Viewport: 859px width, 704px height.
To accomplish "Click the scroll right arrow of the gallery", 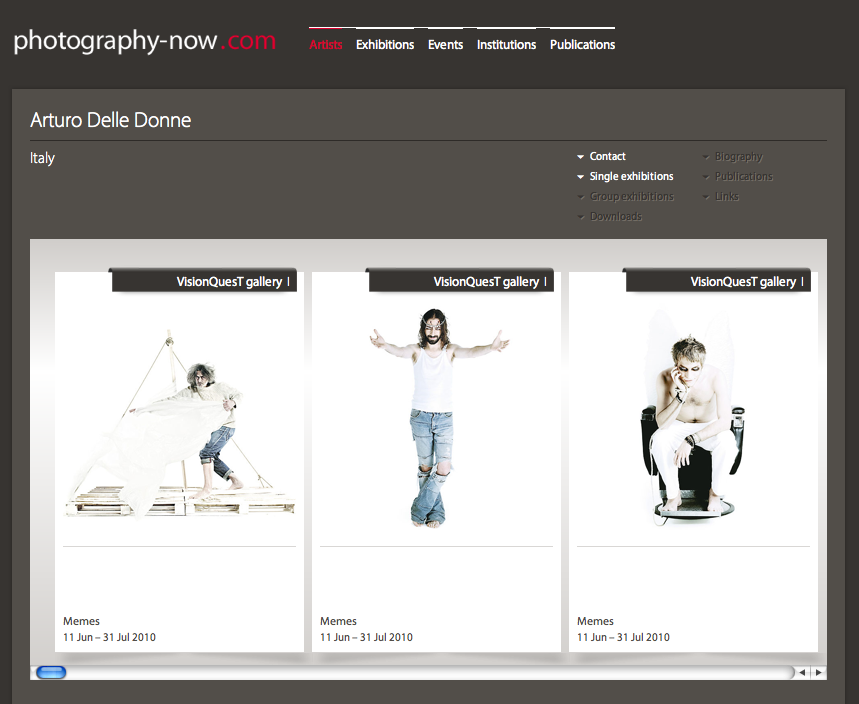I will [x=818, y=673].
